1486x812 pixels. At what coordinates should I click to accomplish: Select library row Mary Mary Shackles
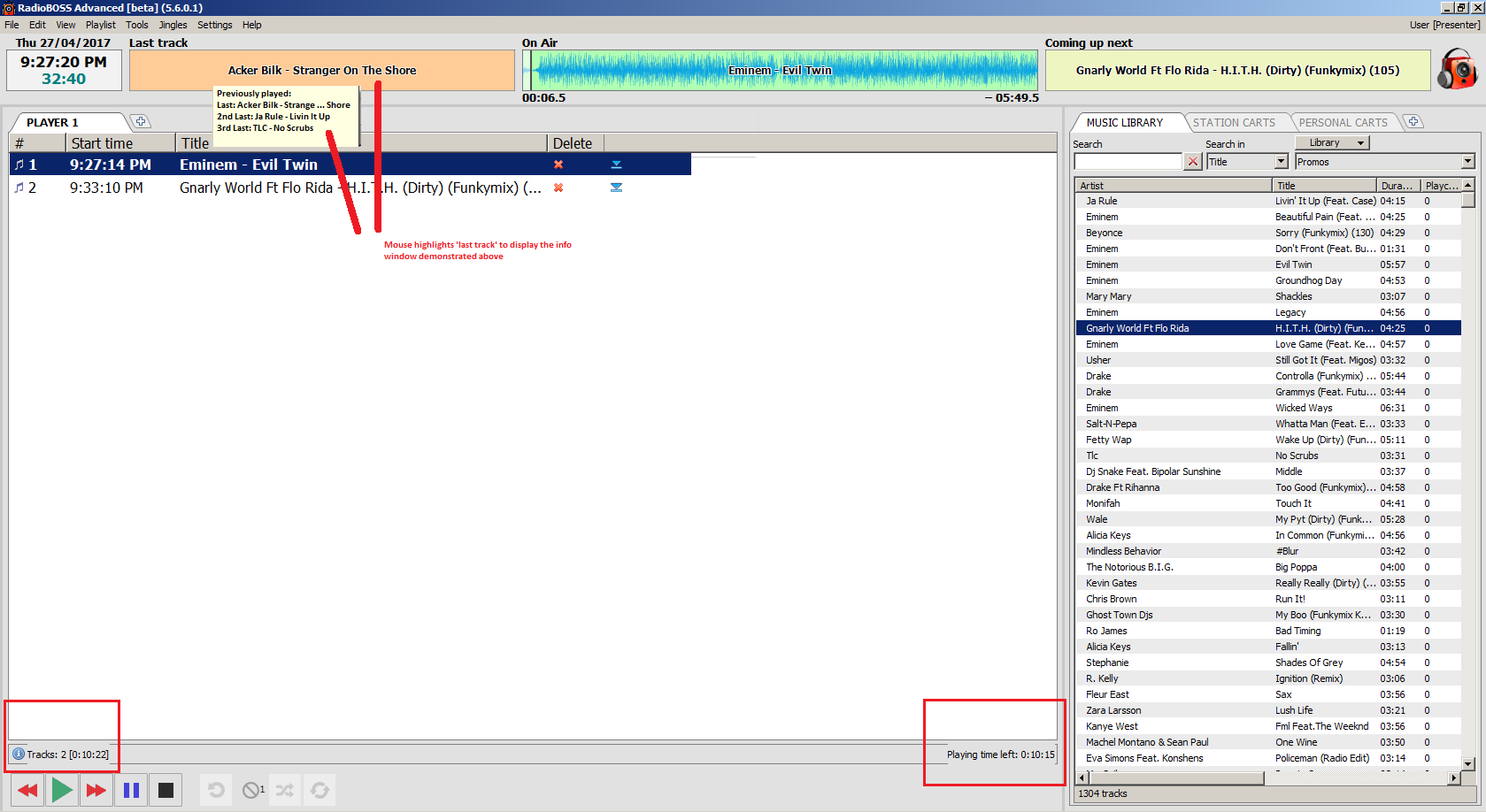(x=1268, y=296)
